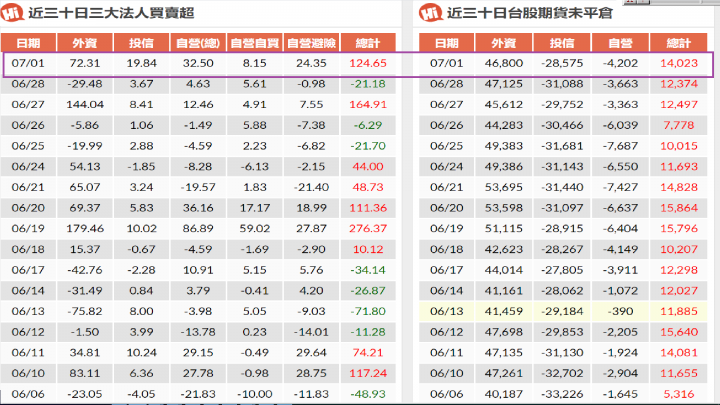Click the 日期 header in the 三大法人 table
The width and height of the screenshot is (720, 405).
(x=28, y=43)
